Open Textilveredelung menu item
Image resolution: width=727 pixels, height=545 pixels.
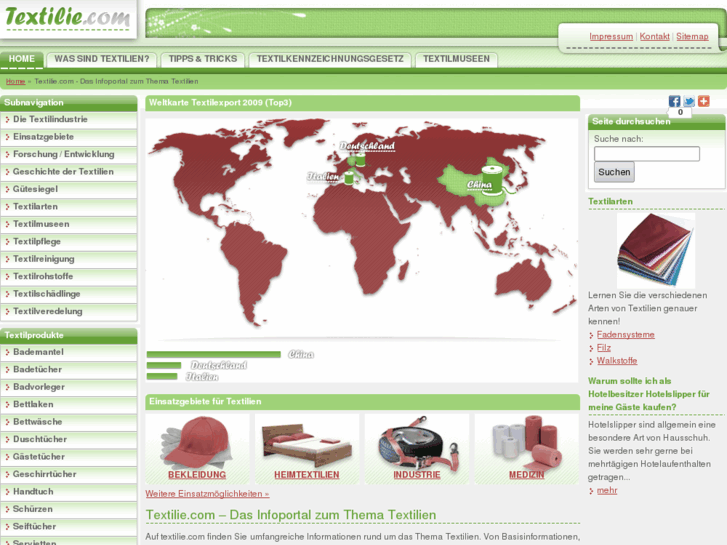pos(69,311)
